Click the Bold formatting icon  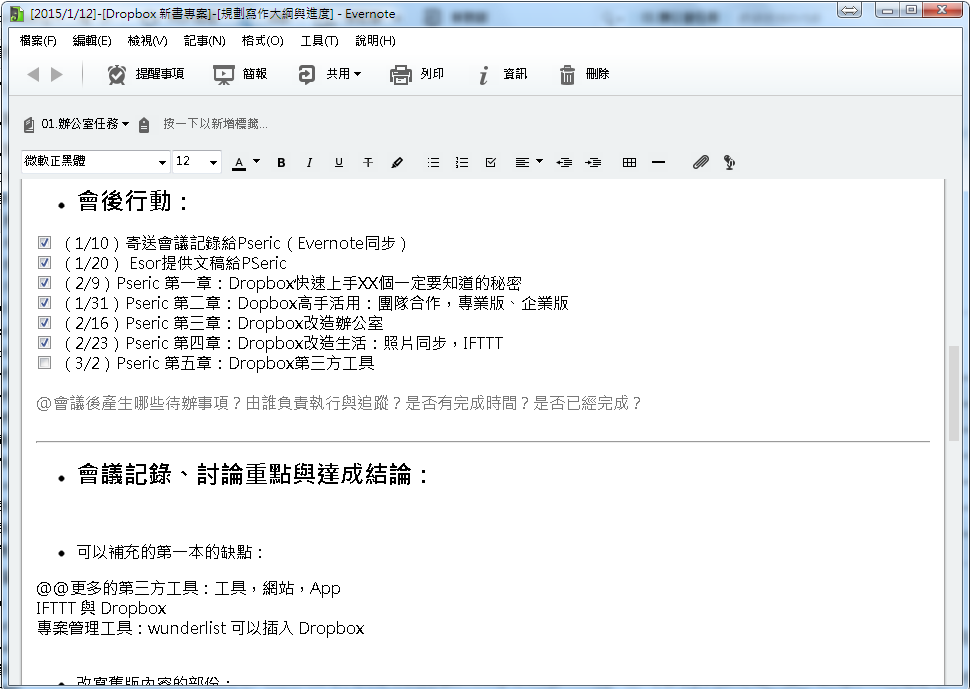click(x=281, y=163)
